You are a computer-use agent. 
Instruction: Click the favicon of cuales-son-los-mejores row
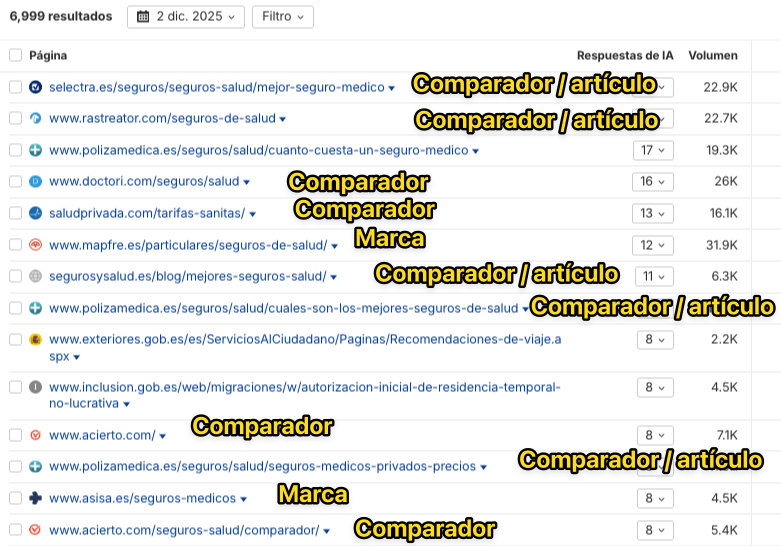35,308
